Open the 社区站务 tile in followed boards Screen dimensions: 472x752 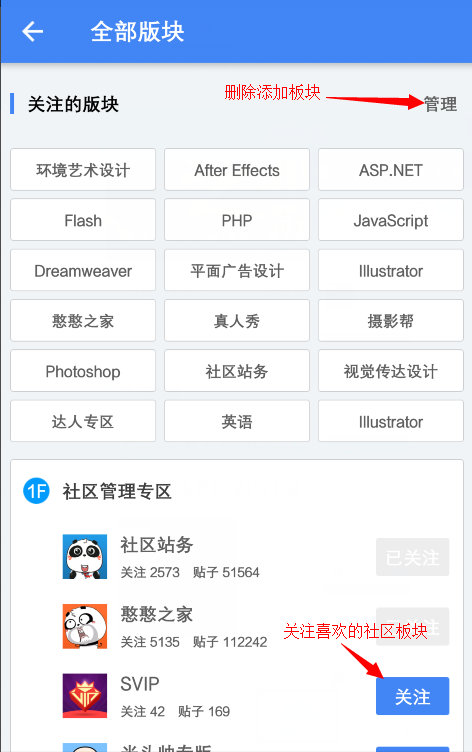(x=237, y=371)
